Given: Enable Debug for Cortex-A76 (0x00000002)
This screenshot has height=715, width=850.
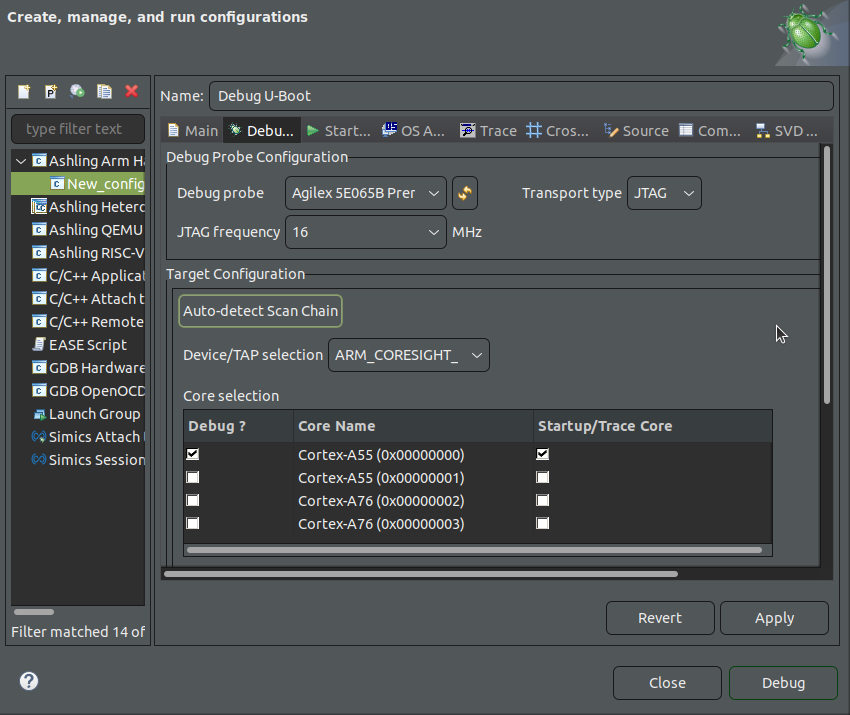Looking at the screenshot, I should (193, 500).
